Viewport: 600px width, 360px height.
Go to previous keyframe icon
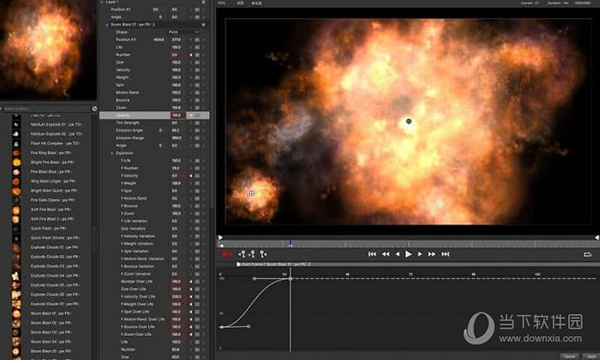(242, 254)
